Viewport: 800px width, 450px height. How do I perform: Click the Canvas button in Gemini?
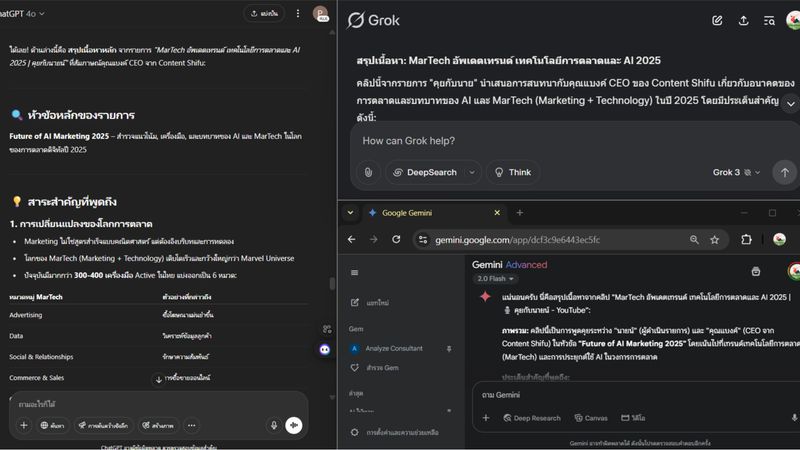590,418
